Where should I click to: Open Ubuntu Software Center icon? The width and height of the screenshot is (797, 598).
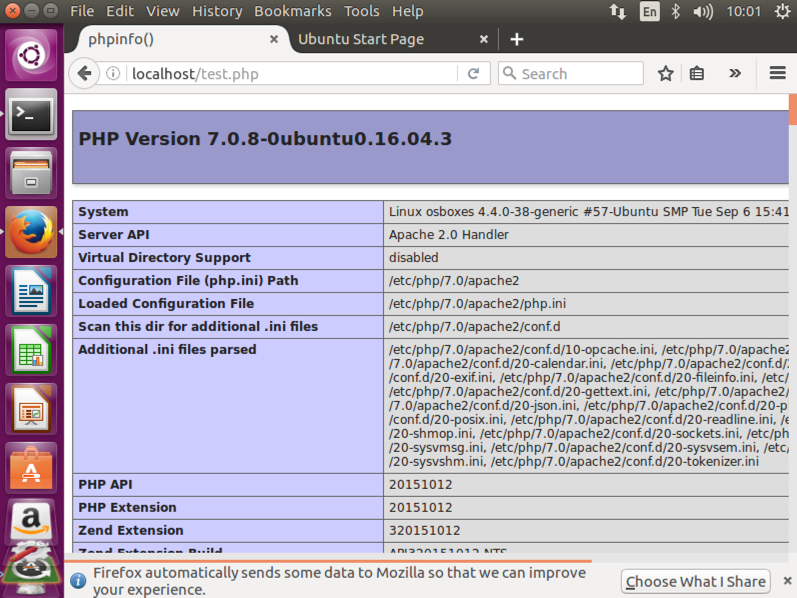(32, 468)
